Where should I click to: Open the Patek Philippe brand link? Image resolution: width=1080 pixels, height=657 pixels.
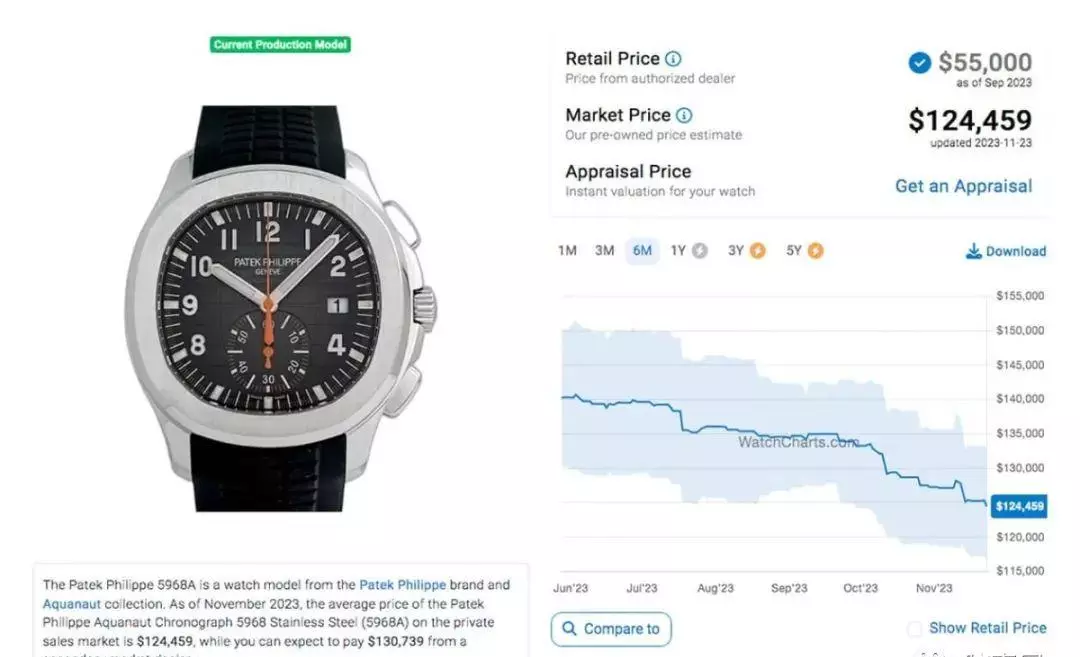pos(403,585)
